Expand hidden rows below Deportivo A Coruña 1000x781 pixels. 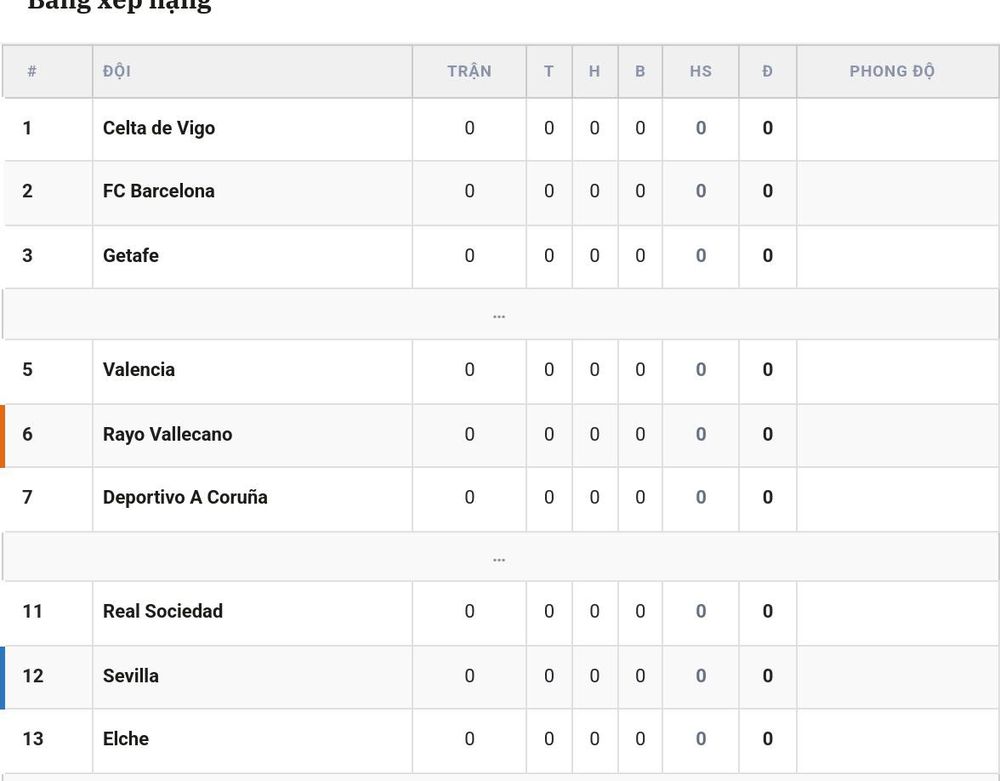pos(500,557)
